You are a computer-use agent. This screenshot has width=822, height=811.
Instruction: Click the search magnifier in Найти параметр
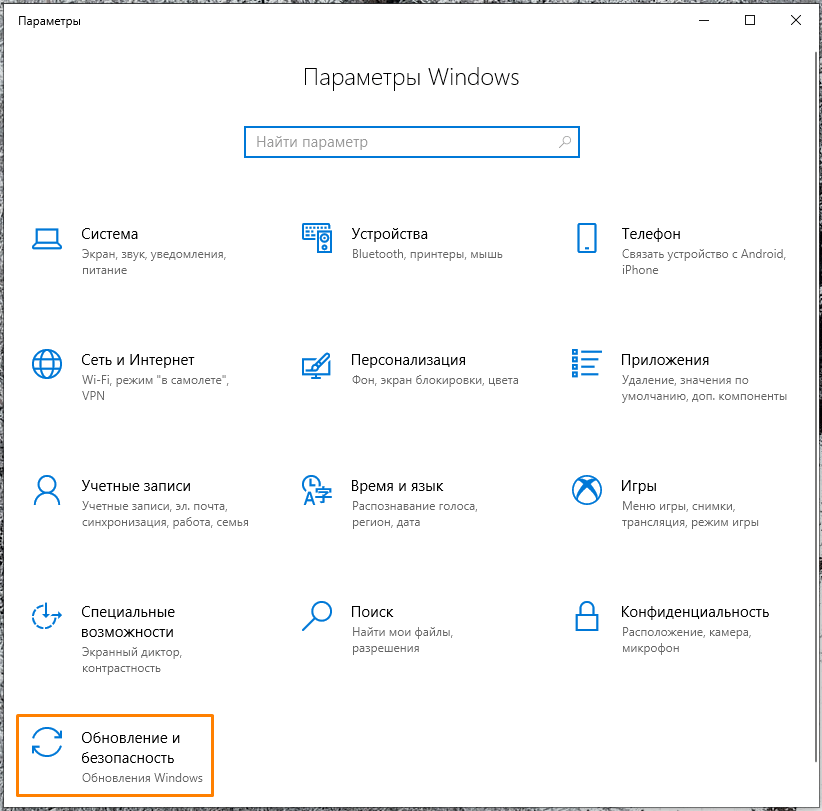point(565,142)
